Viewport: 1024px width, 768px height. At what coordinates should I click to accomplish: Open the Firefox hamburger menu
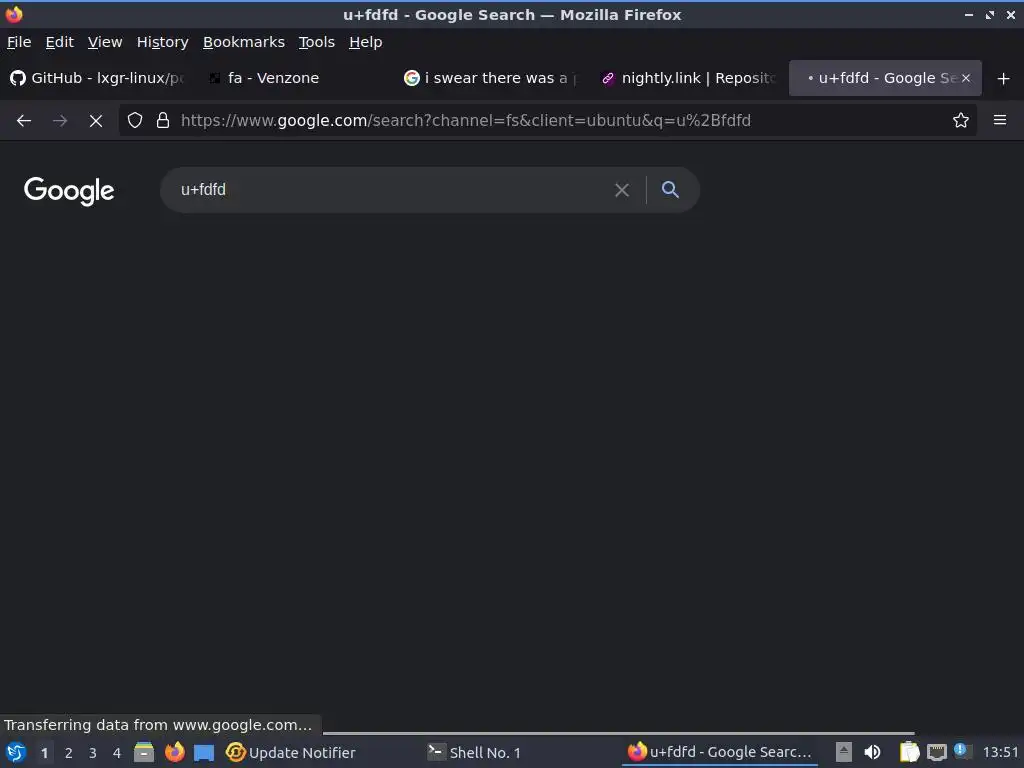1000,120
